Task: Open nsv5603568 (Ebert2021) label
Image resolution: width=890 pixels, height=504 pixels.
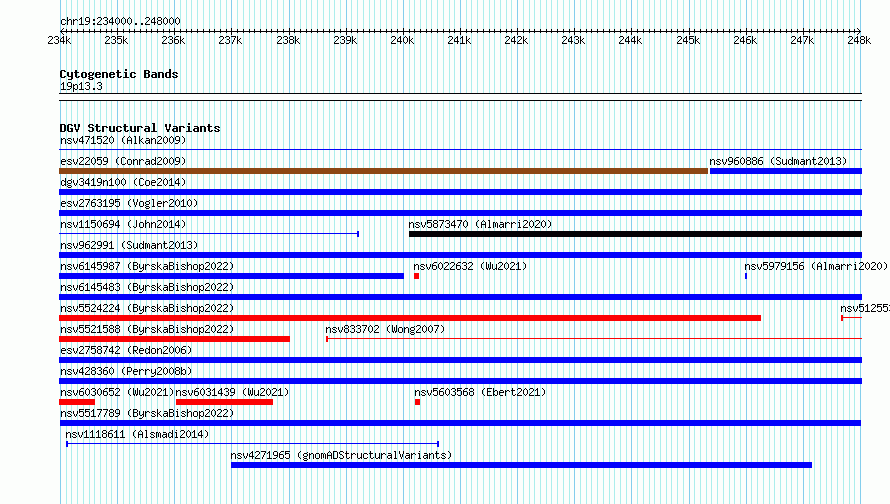Action: pyautogui.click(x=480, y=392)
